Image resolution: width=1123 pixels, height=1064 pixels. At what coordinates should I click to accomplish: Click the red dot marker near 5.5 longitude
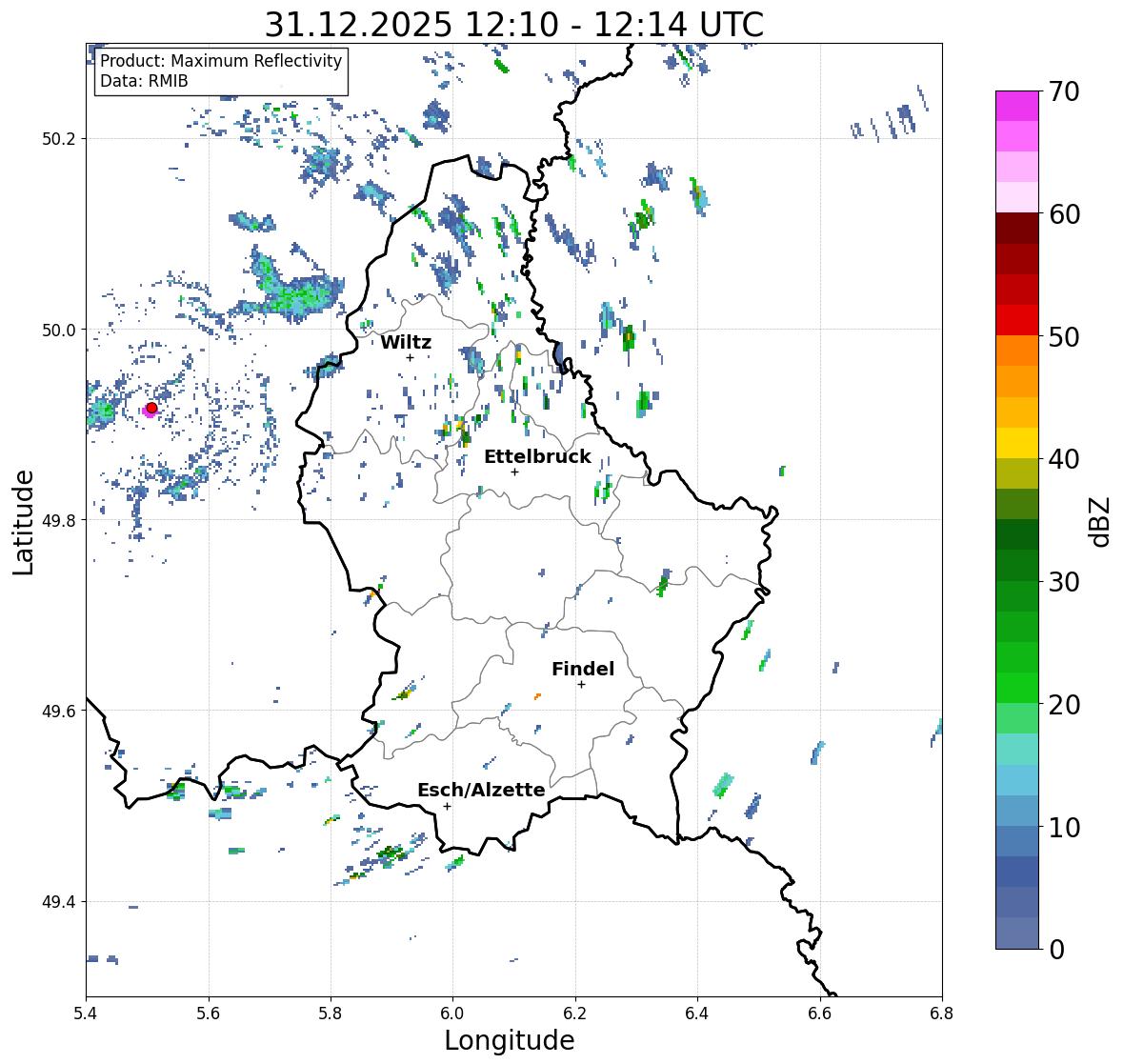point(151,408)
